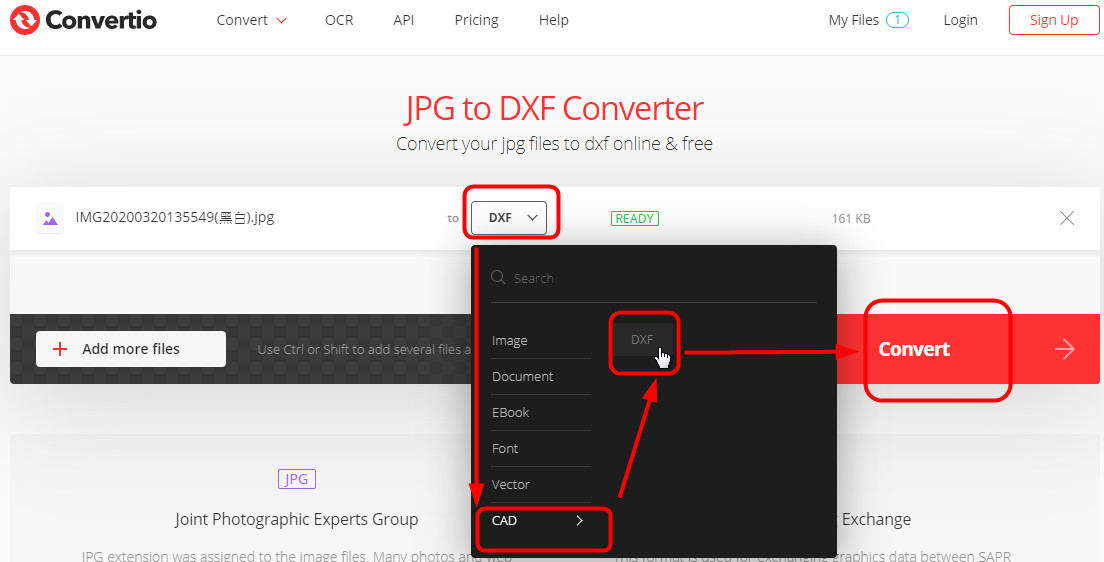Click the Login link
Screen dimensions: 1104x562
coord(960,20)
